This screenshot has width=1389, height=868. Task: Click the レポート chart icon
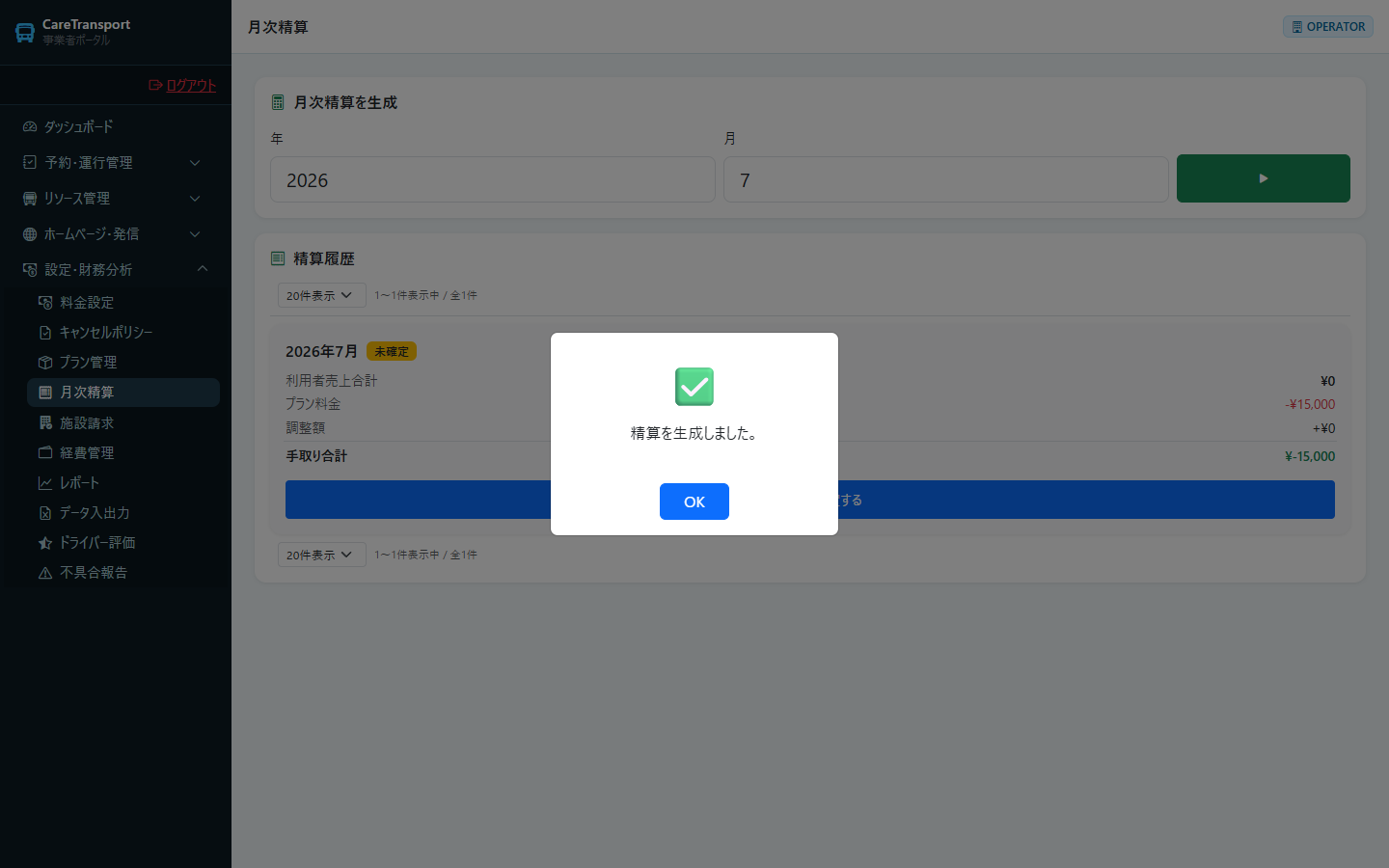coord(45,482)
